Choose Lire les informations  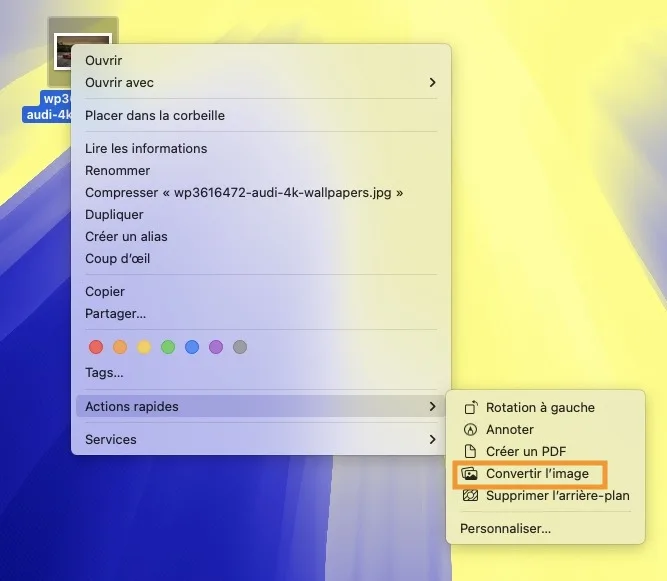pyautogui.click(x=261, y=148)
